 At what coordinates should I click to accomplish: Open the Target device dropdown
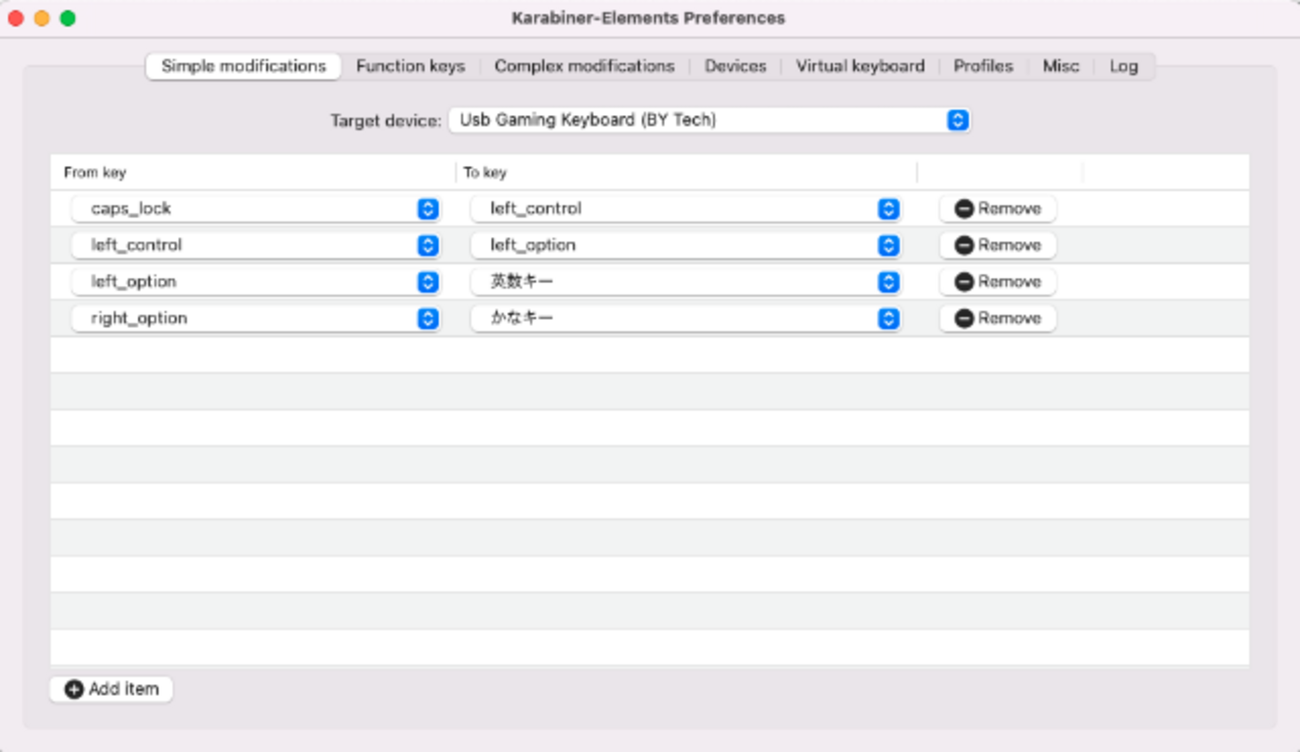click(709, 120)
